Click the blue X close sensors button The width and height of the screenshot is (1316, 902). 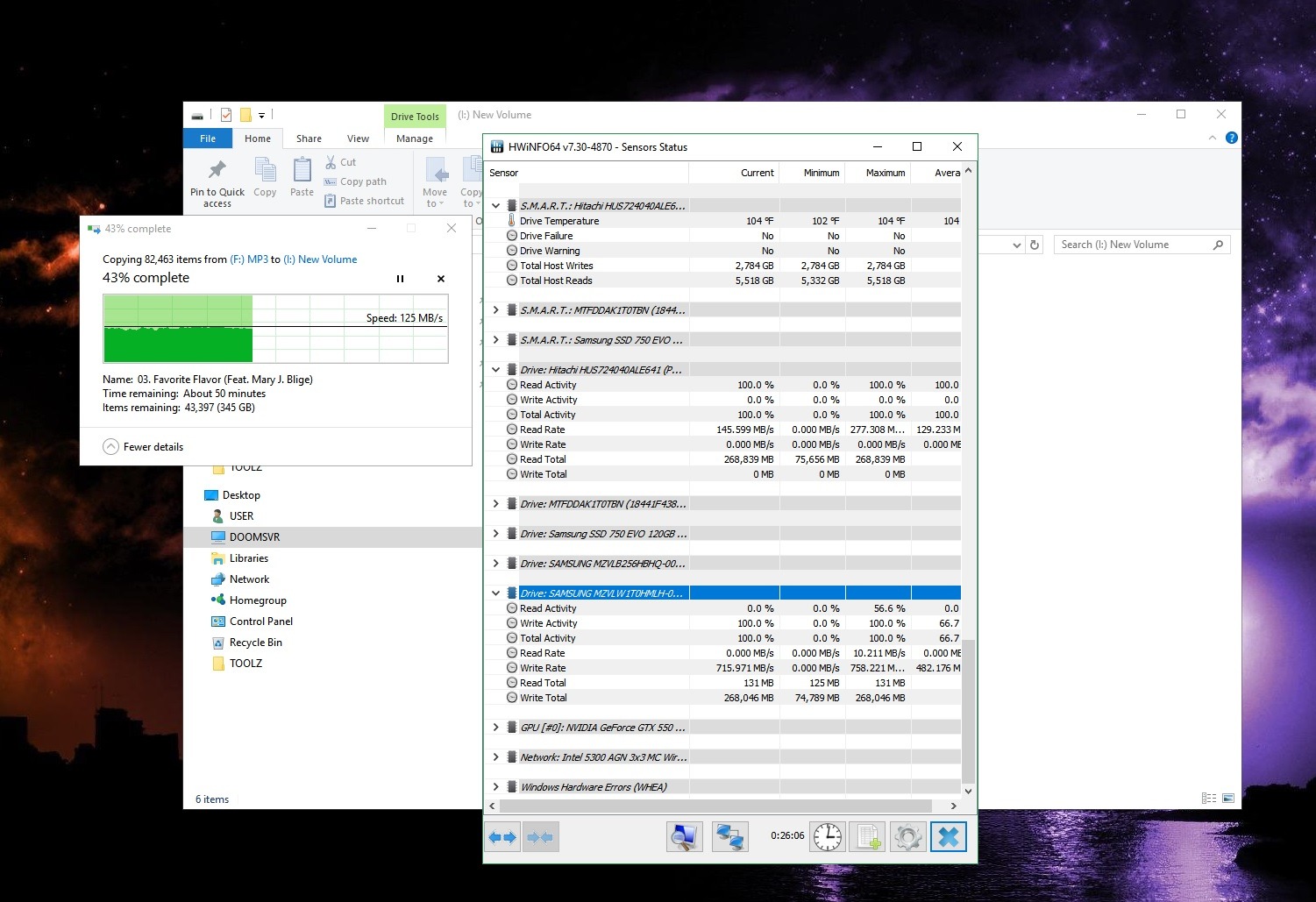click(949, 837)
